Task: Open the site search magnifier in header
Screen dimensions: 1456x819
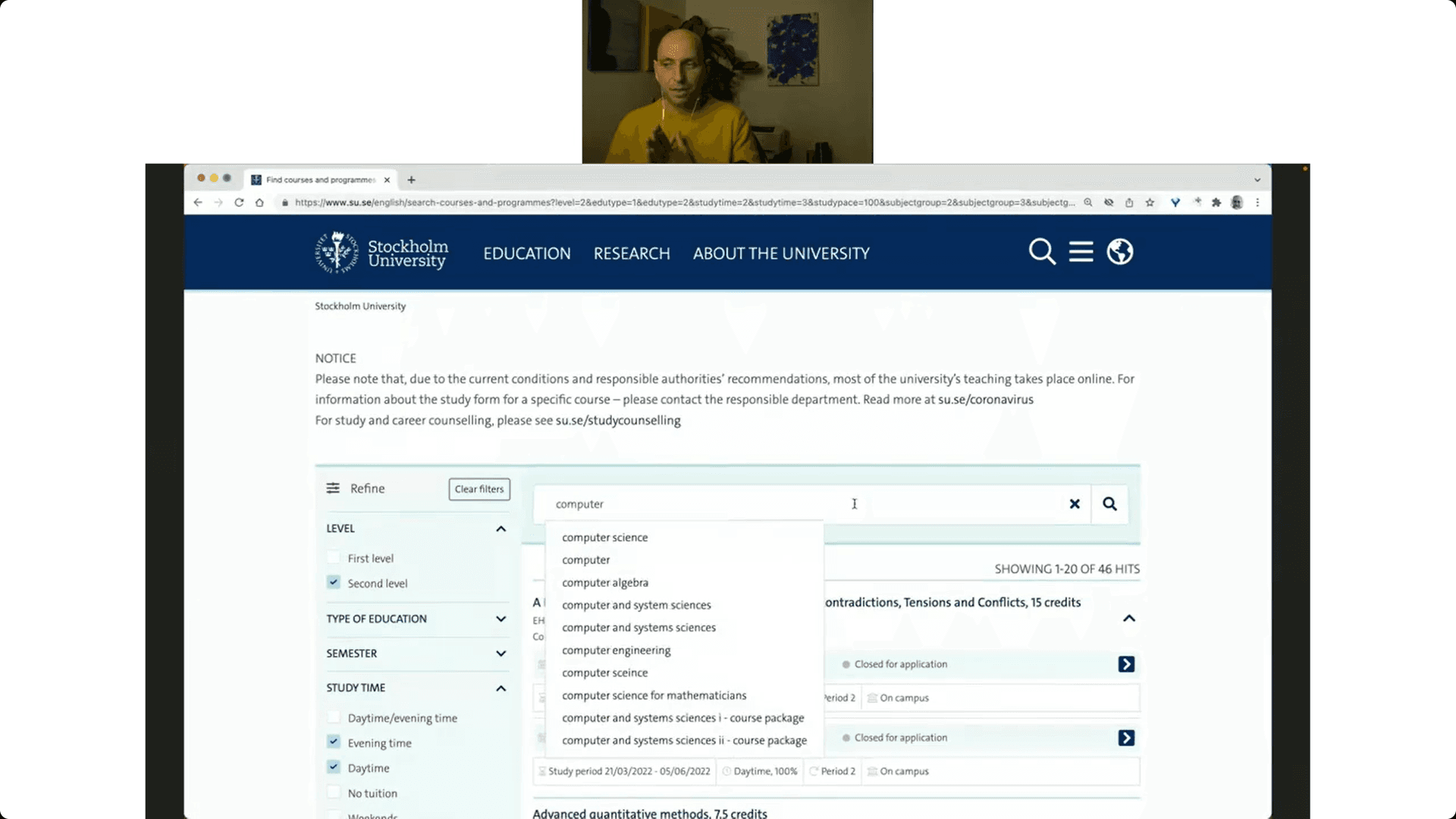Action: point(1042,252)
